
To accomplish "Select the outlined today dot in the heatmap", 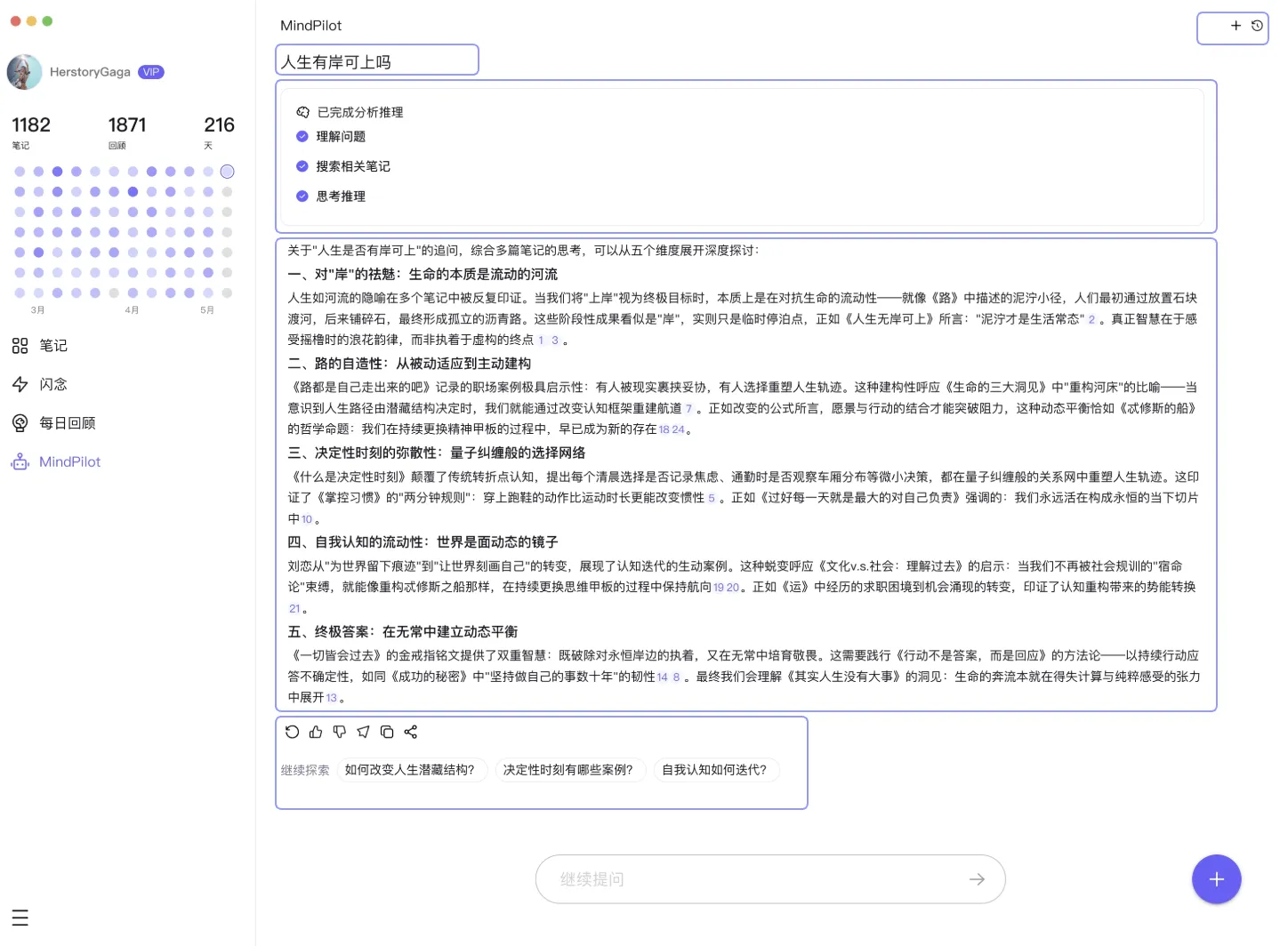I will coord(227,172).
